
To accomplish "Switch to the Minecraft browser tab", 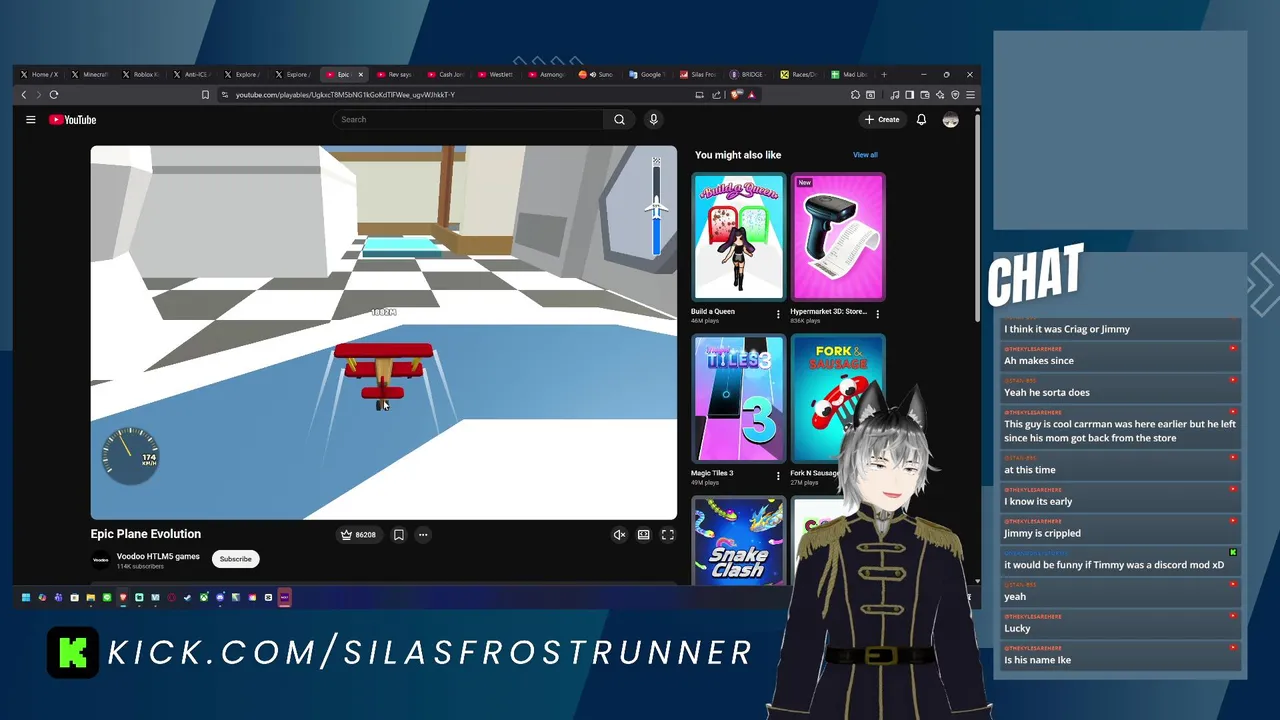I will (90, 74).
